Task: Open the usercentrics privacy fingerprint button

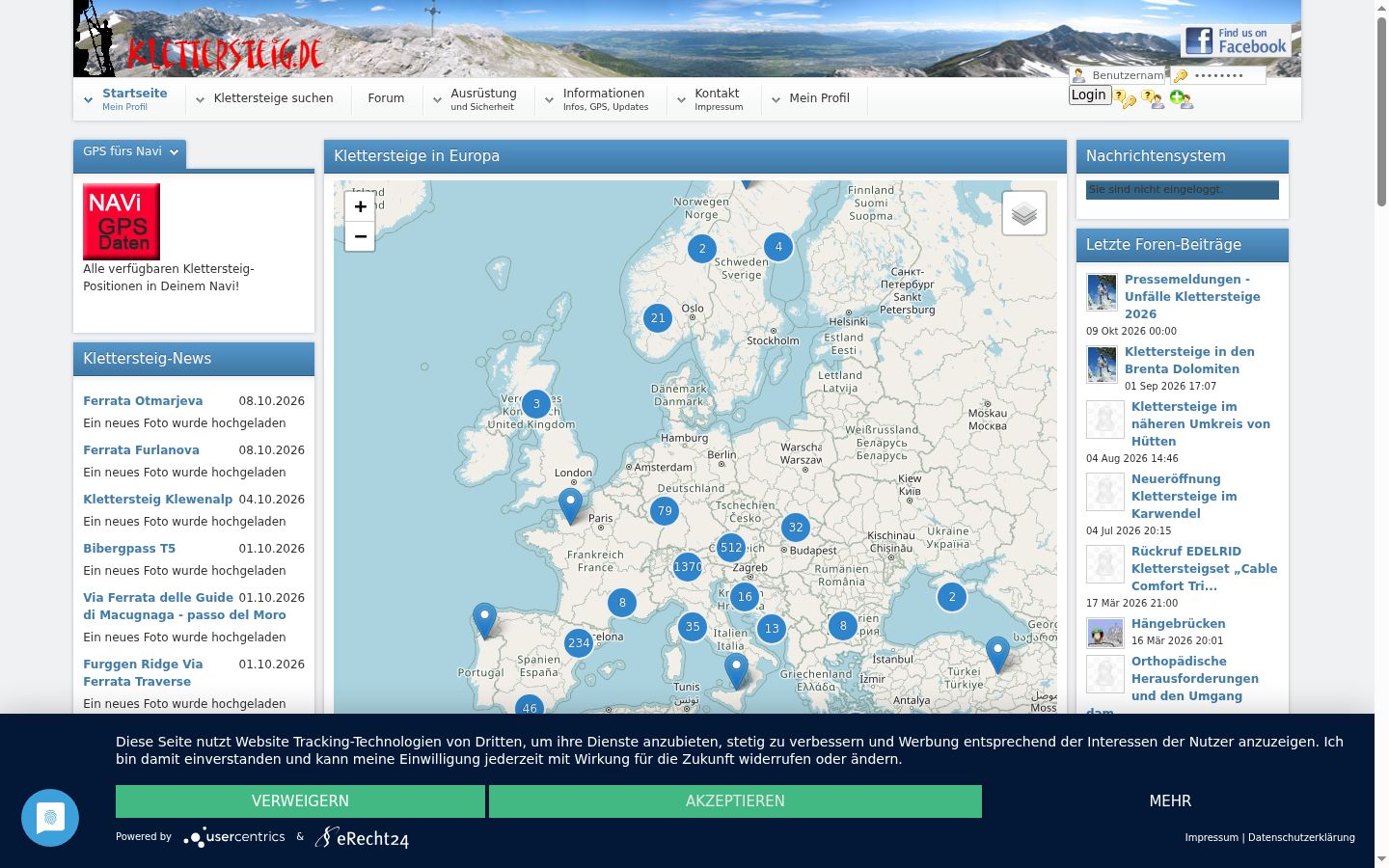Action: click(50, 818)
